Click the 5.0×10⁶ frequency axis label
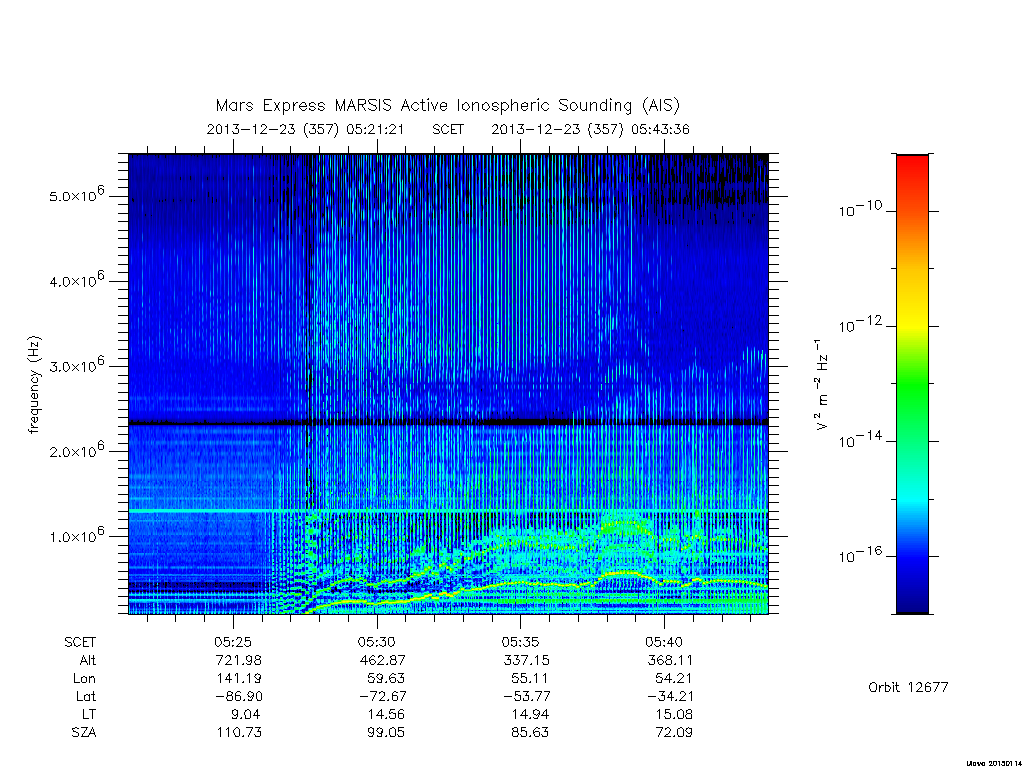The height and width of the screenshot is (768, 1024). pyautogui.click(x=76, y=194)
